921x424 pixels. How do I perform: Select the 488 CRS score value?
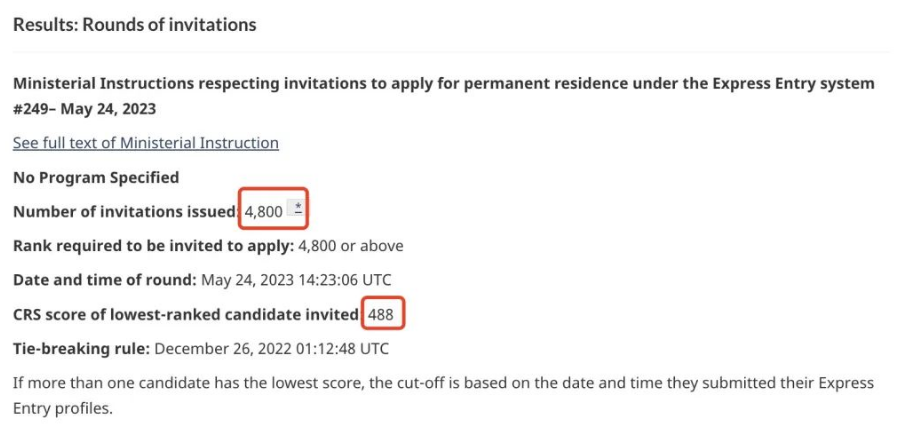click(x=381, y=315)
